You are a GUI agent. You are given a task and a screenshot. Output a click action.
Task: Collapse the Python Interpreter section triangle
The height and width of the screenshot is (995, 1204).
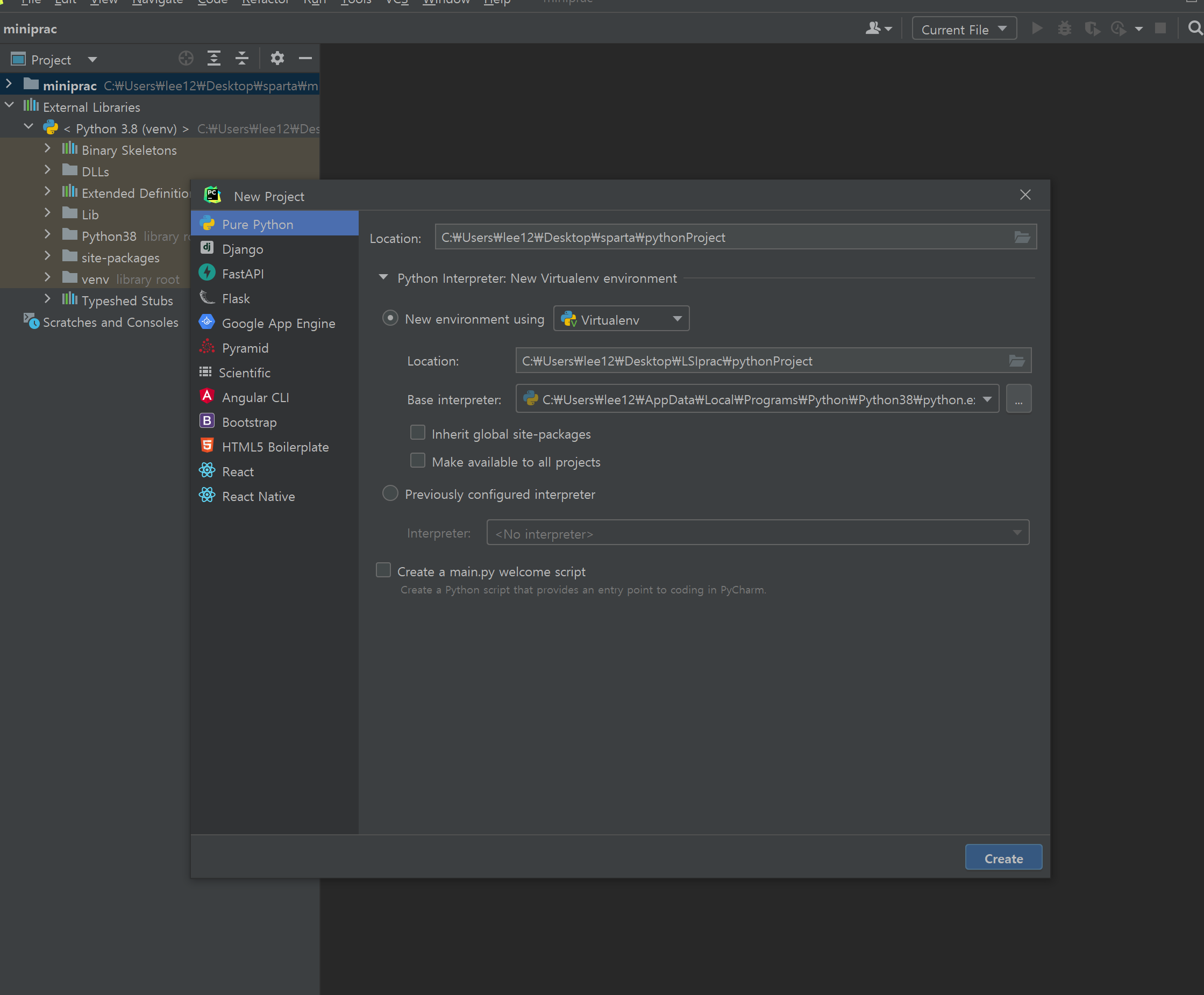coord(383,278)
